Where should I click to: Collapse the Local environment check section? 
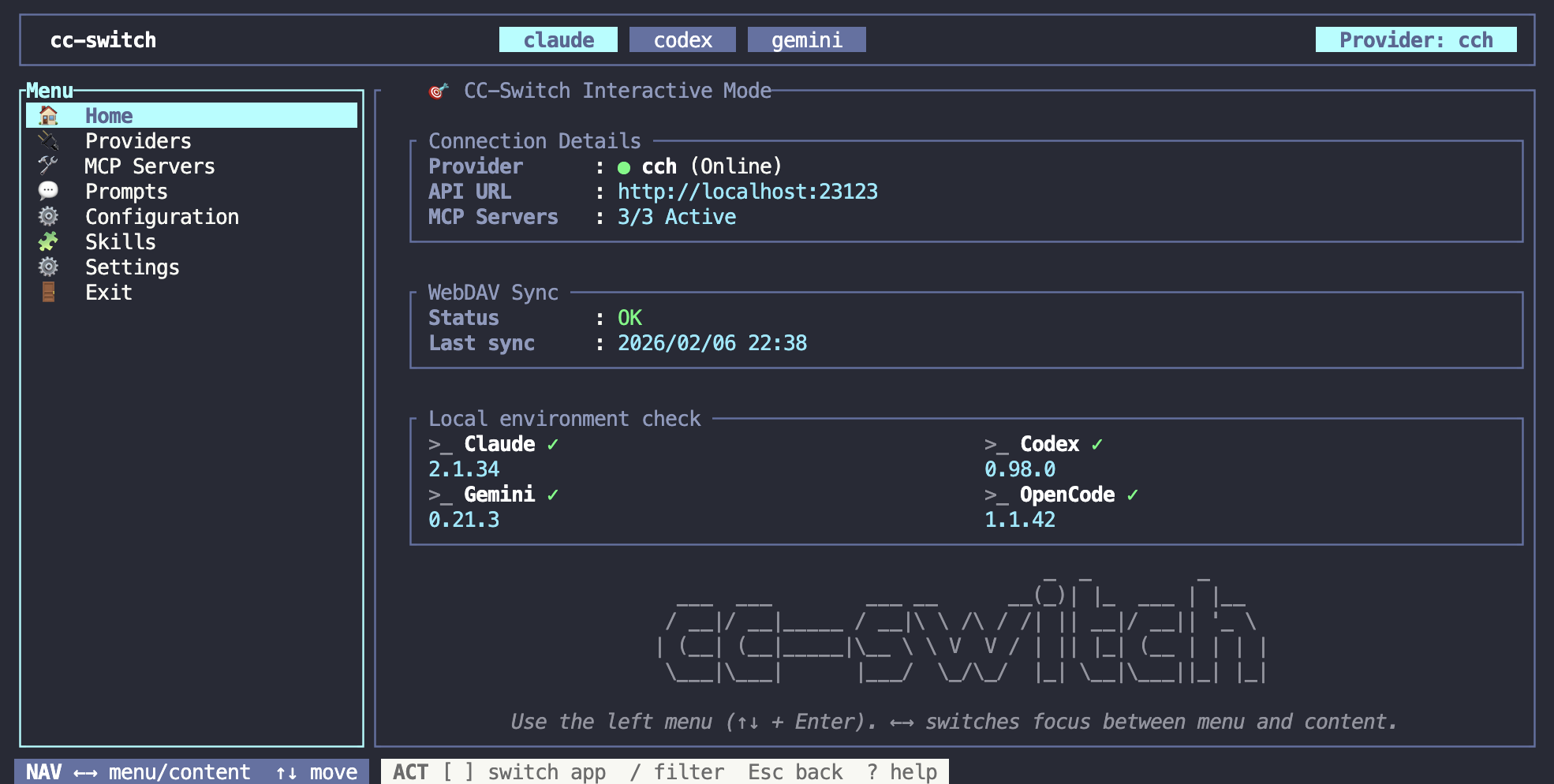coord(564,418)
